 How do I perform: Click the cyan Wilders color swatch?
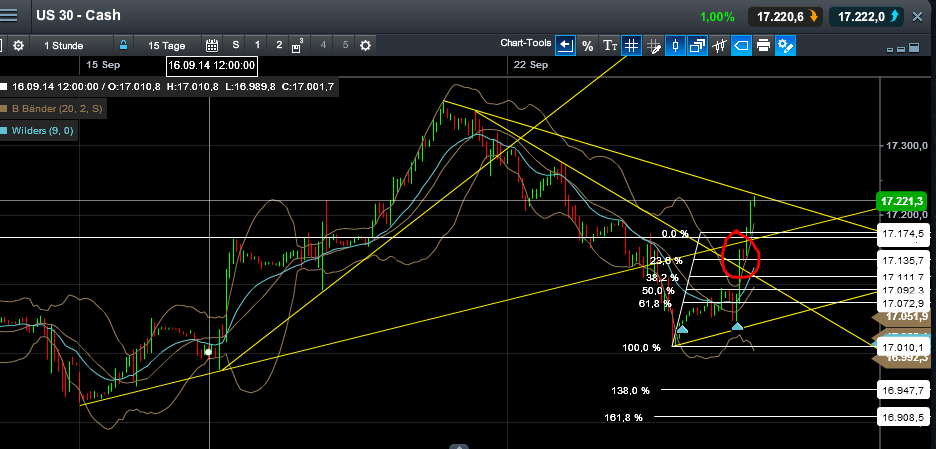coord(4,130)
